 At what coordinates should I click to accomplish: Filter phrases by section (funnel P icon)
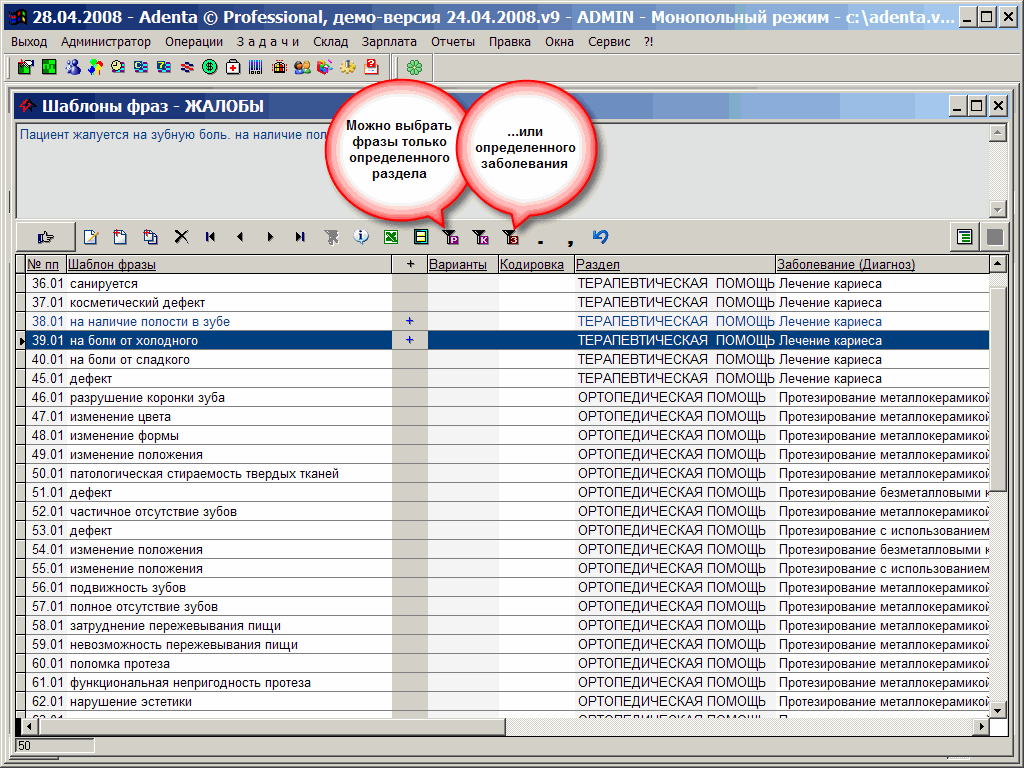tap(450, 237)
